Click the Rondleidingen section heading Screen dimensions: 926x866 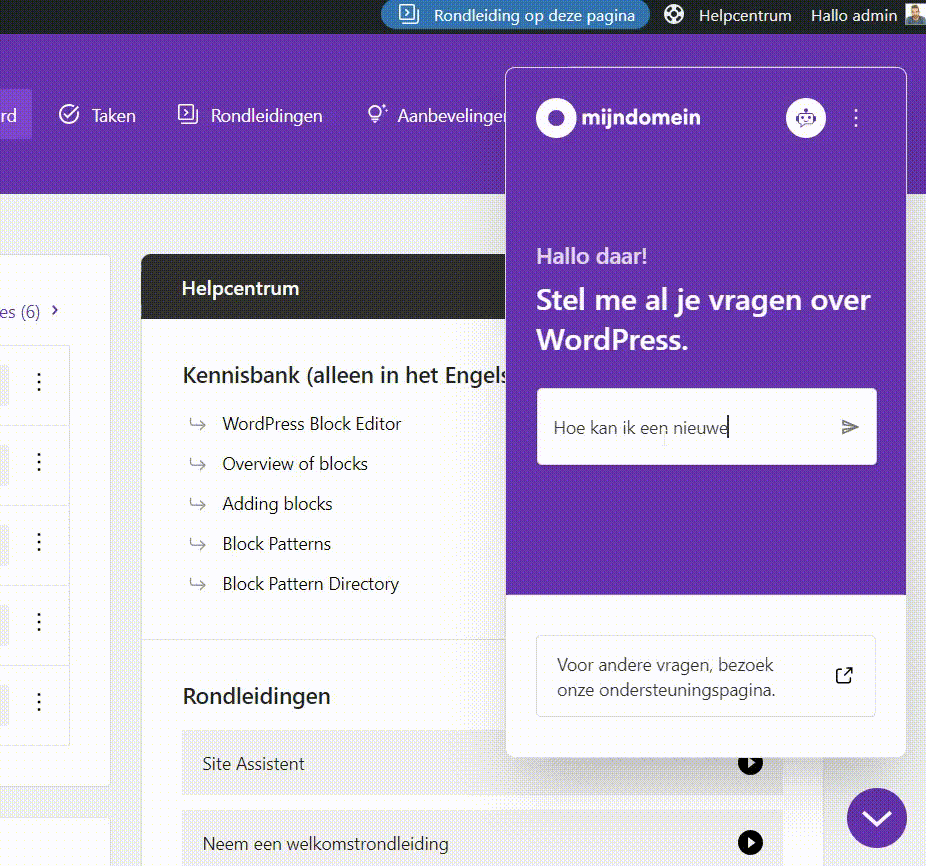(x=256, y=696)
